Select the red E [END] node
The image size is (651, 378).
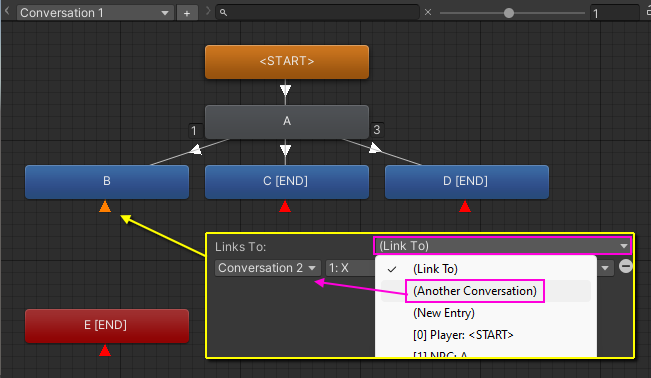click(107, 326)
